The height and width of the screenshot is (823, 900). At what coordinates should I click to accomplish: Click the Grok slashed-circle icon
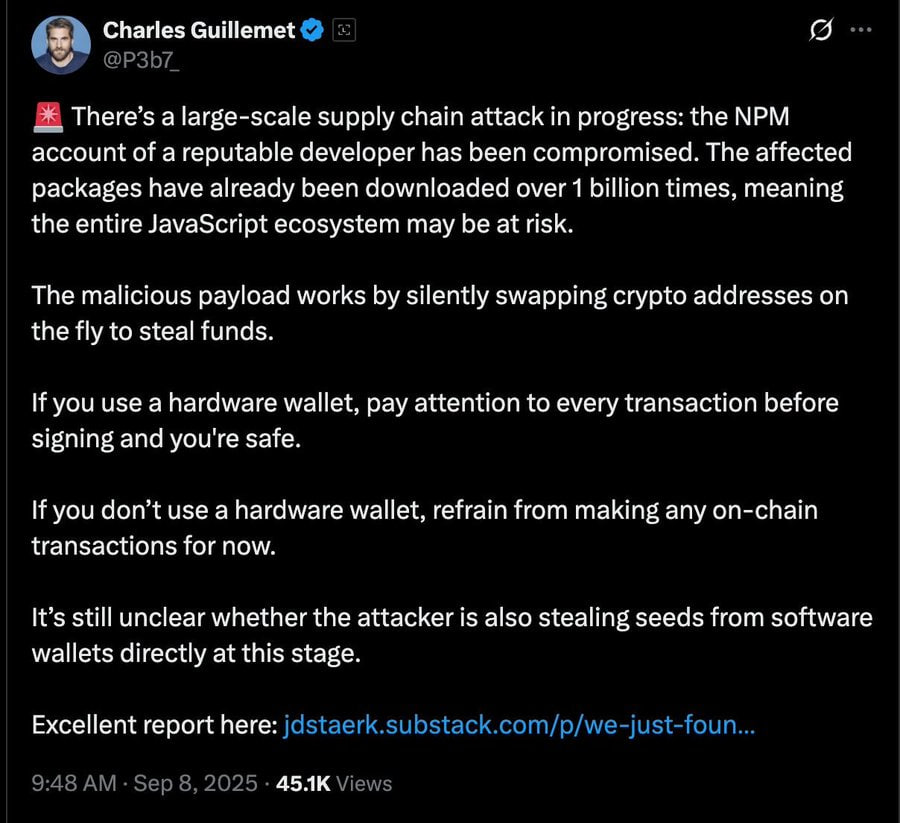click(x=821, y=30)
